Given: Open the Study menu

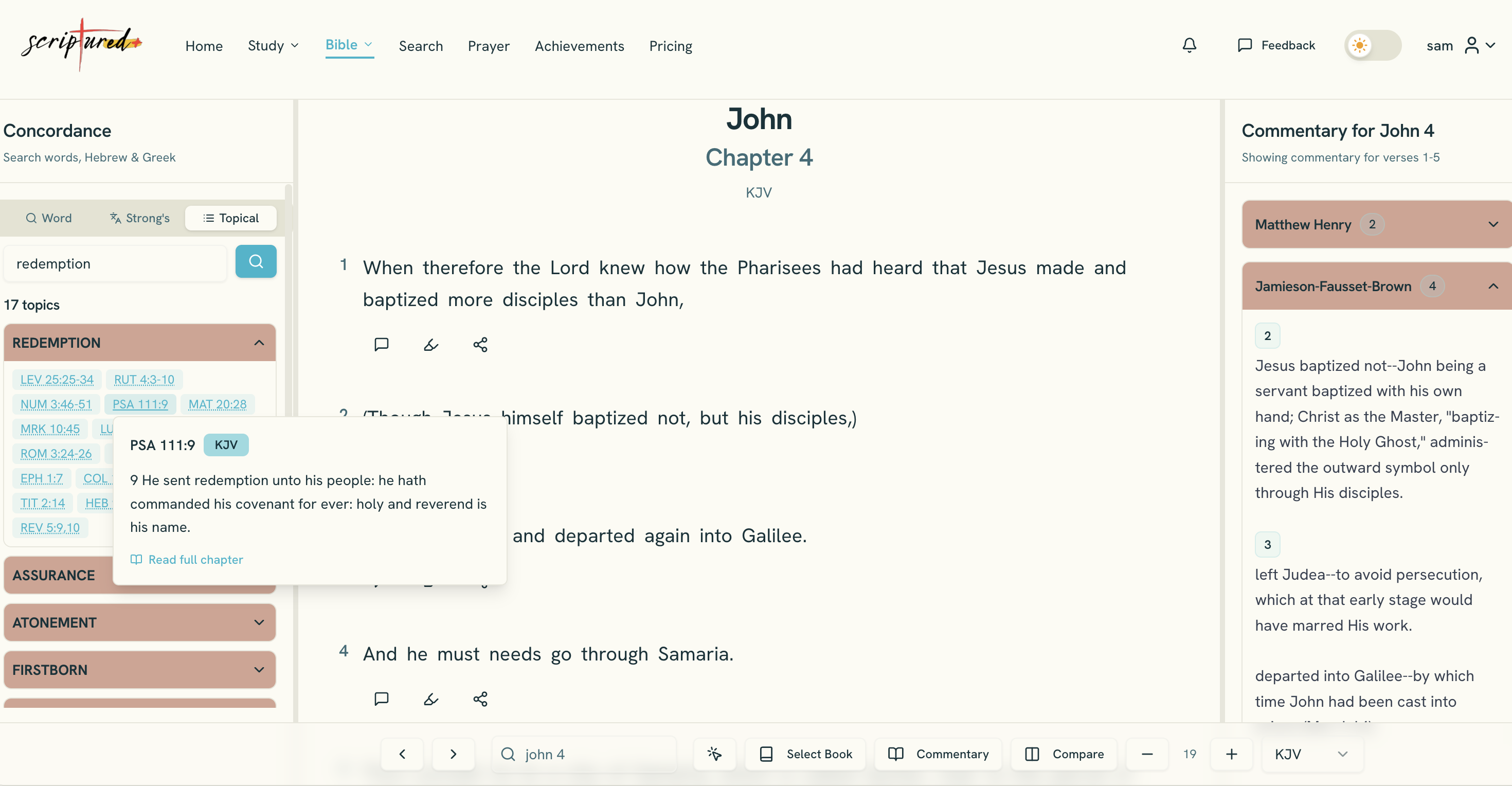Looking at the screenshot, I should tap(273, 46).
